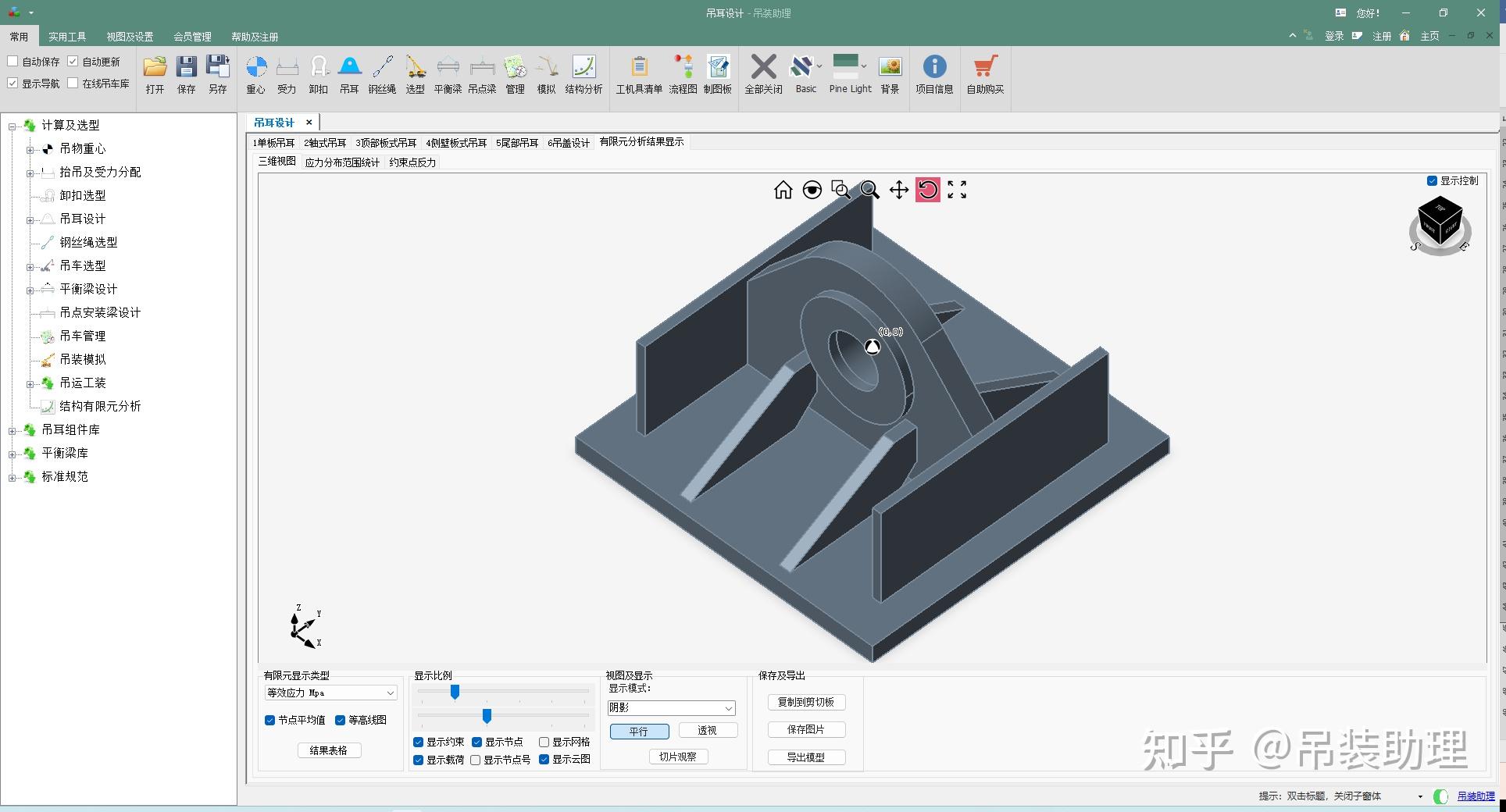Open 项目信息 project info
Image resolution: width=1506 pixels, height=812 pixels.
(934, 75)
